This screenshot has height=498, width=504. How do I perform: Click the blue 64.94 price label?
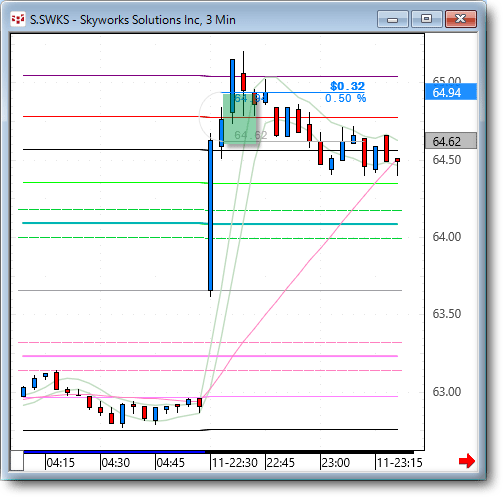[451, 92]
